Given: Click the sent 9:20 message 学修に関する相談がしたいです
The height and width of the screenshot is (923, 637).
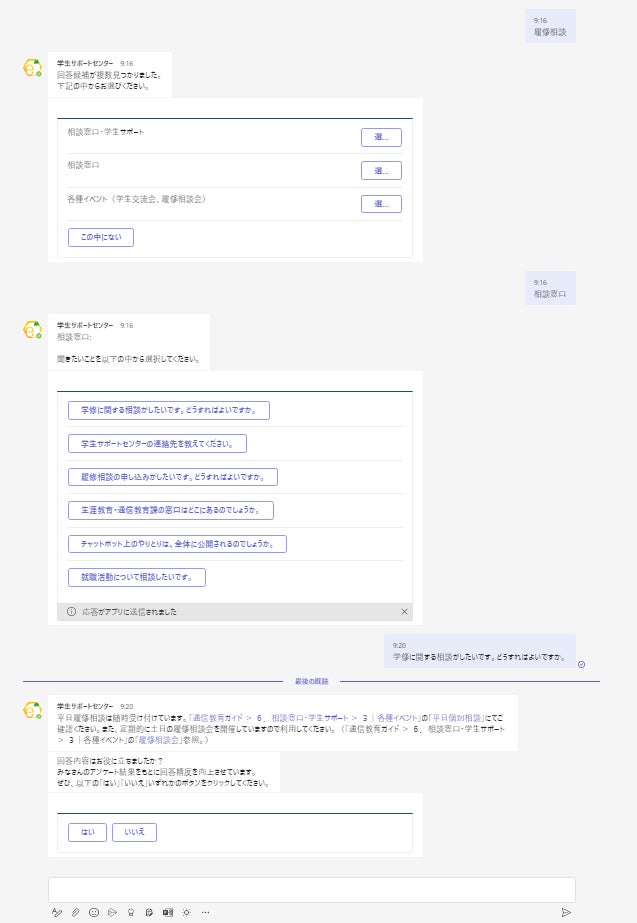Looking at the screenshot, I should tap(479, 651).
